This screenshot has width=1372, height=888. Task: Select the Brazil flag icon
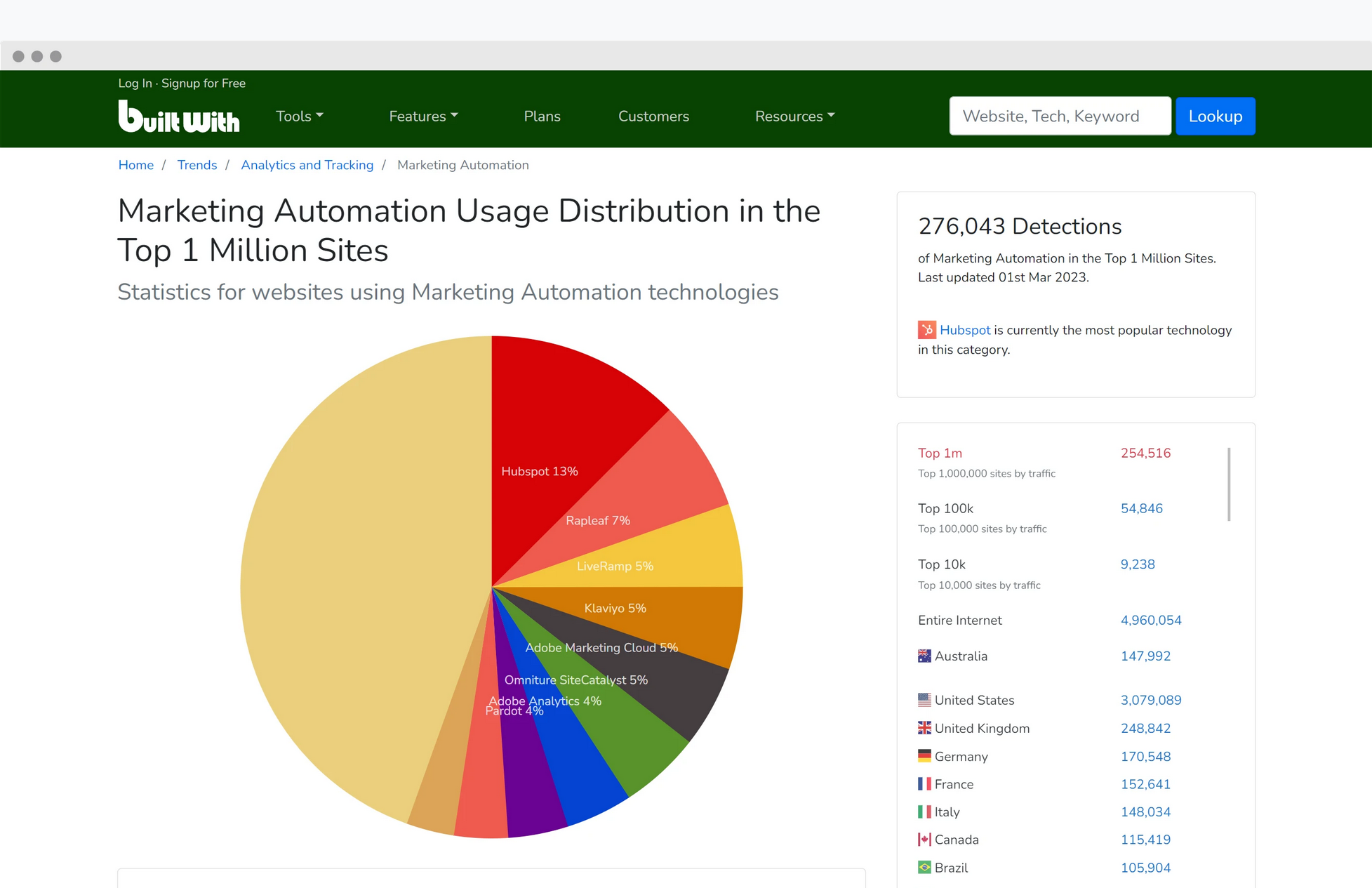924,867
